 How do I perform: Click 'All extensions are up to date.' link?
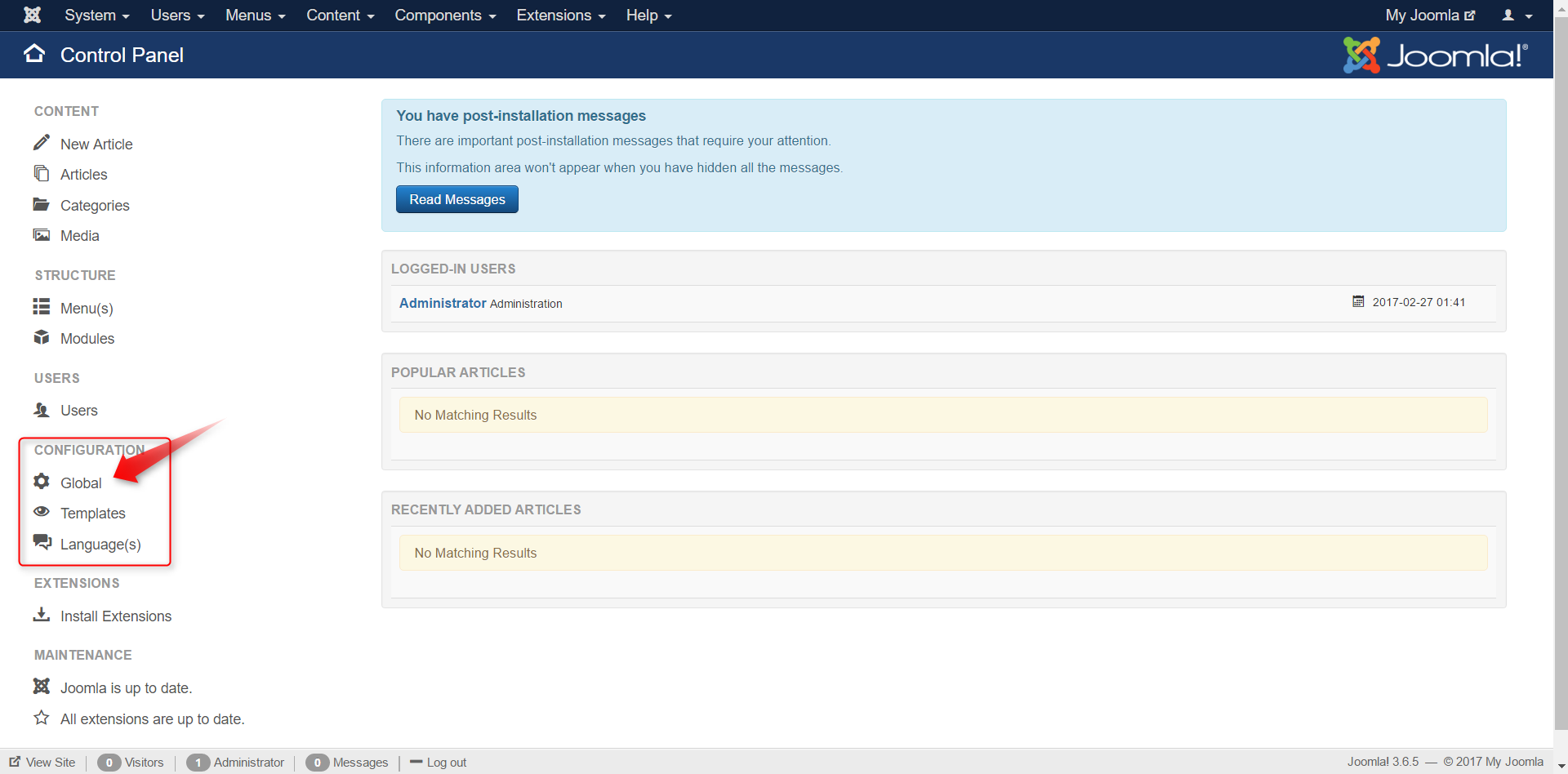(153, 719)
